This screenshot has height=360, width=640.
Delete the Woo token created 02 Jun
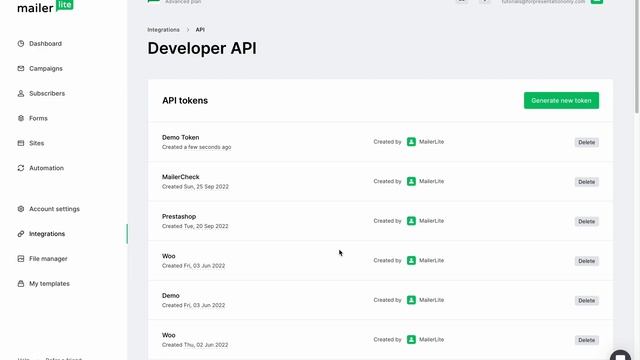(x=587, y=340)
